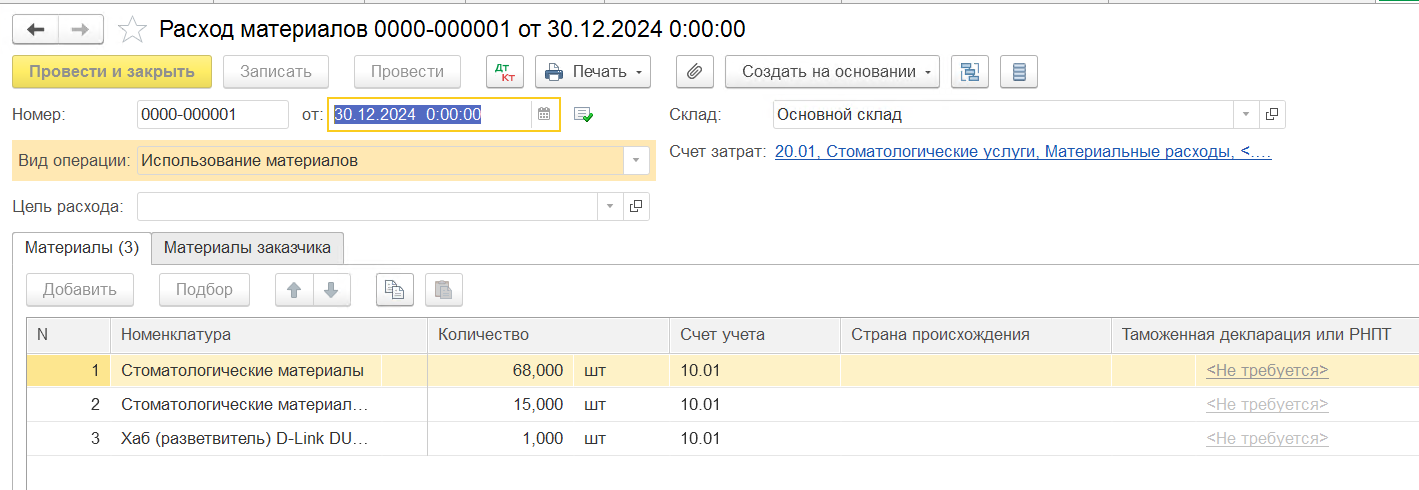Expand the Склад dropdown list
The image size is (1419, 490).
tap(1246, 114)
